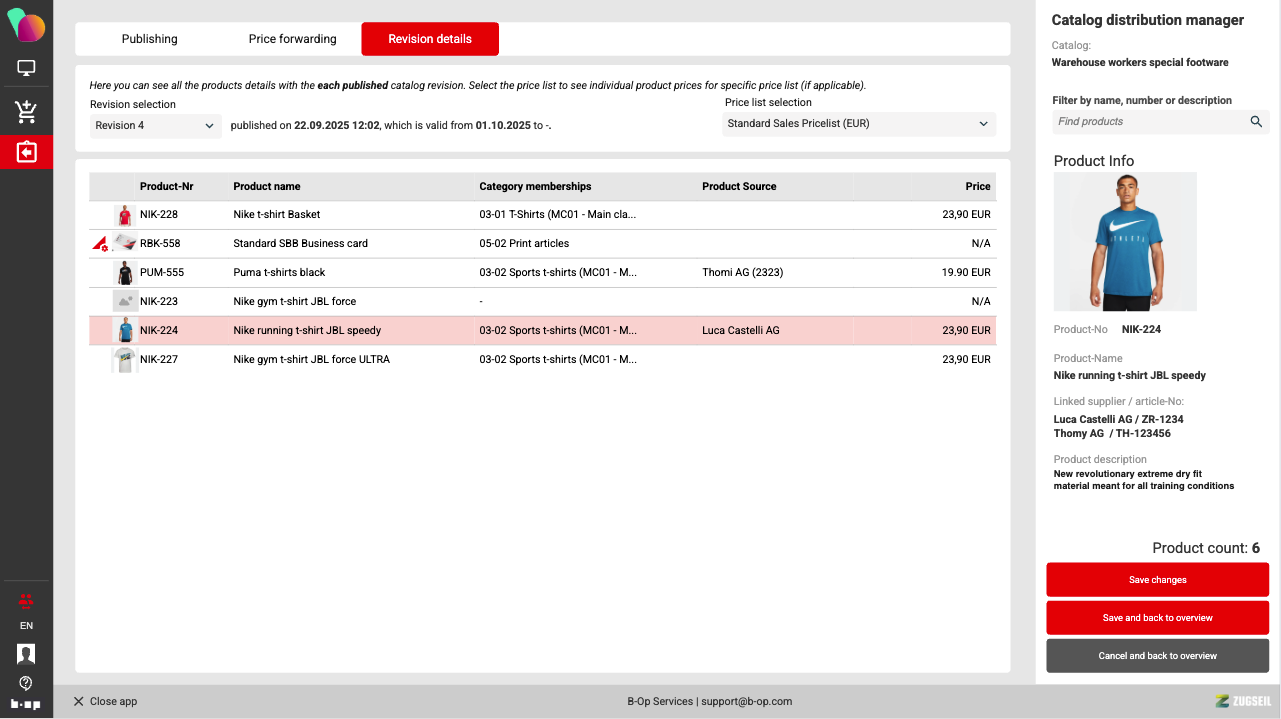1281x719 pixels.
Task: Expand the Standard Sales Pricelist dropdown
Action: coord(858,124)
